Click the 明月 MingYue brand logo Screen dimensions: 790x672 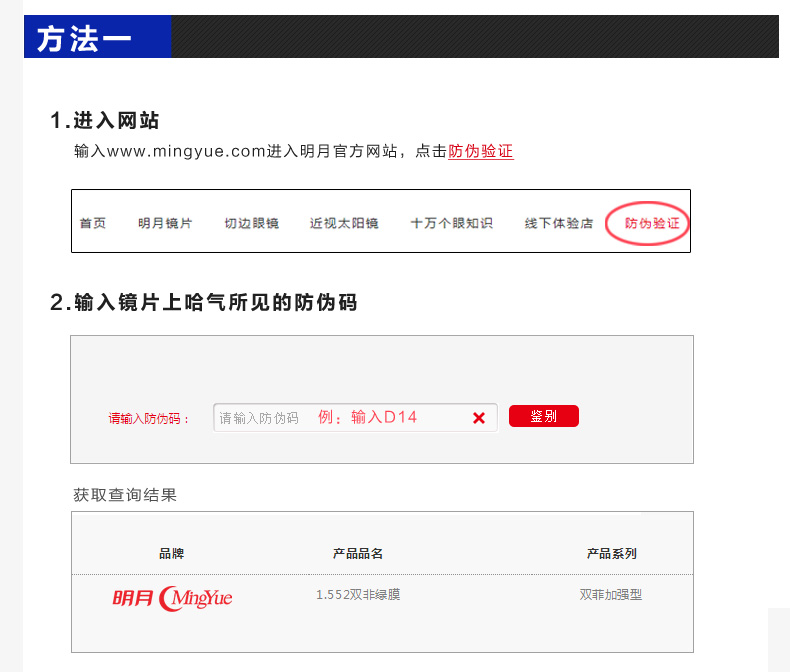pos(172,598)
